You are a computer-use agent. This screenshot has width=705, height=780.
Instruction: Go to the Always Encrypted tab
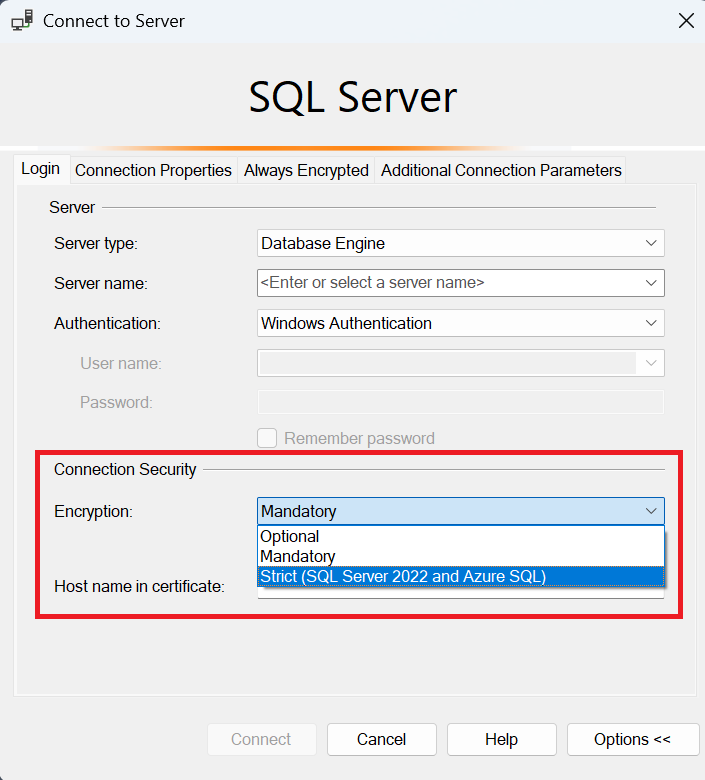point(306,171)
